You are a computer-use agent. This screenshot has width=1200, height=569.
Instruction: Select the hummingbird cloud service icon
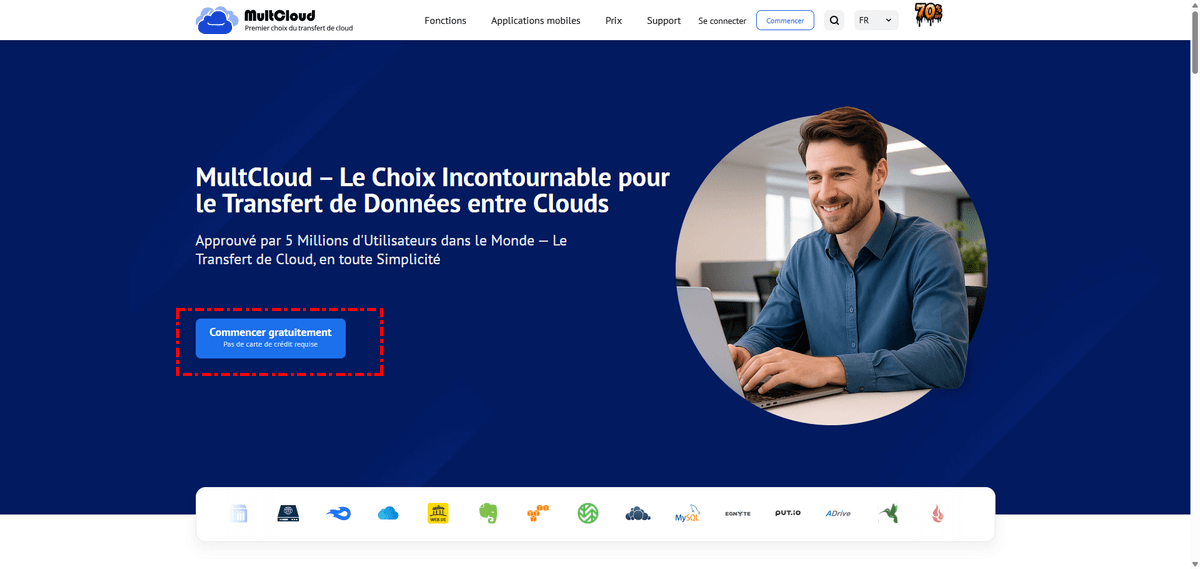tap(888, 514)
